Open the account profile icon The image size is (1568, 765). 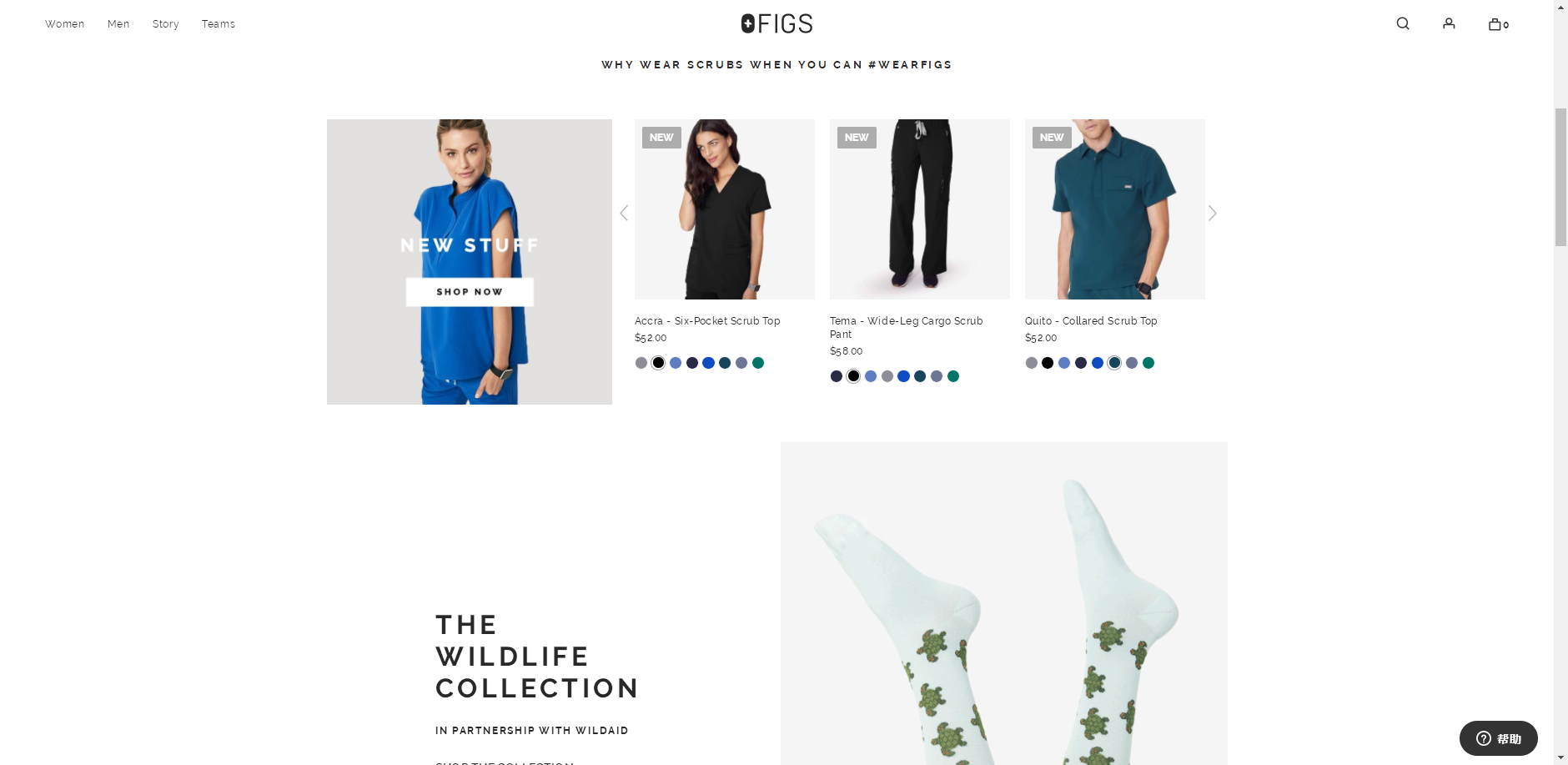[x=1449, y=23]
